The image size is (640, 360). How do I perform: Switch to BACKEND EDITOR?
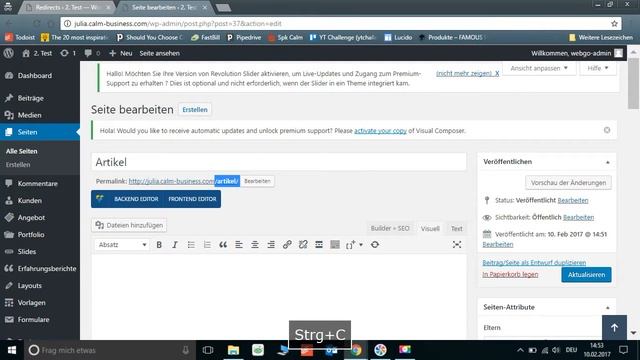(x=136, y=199)
